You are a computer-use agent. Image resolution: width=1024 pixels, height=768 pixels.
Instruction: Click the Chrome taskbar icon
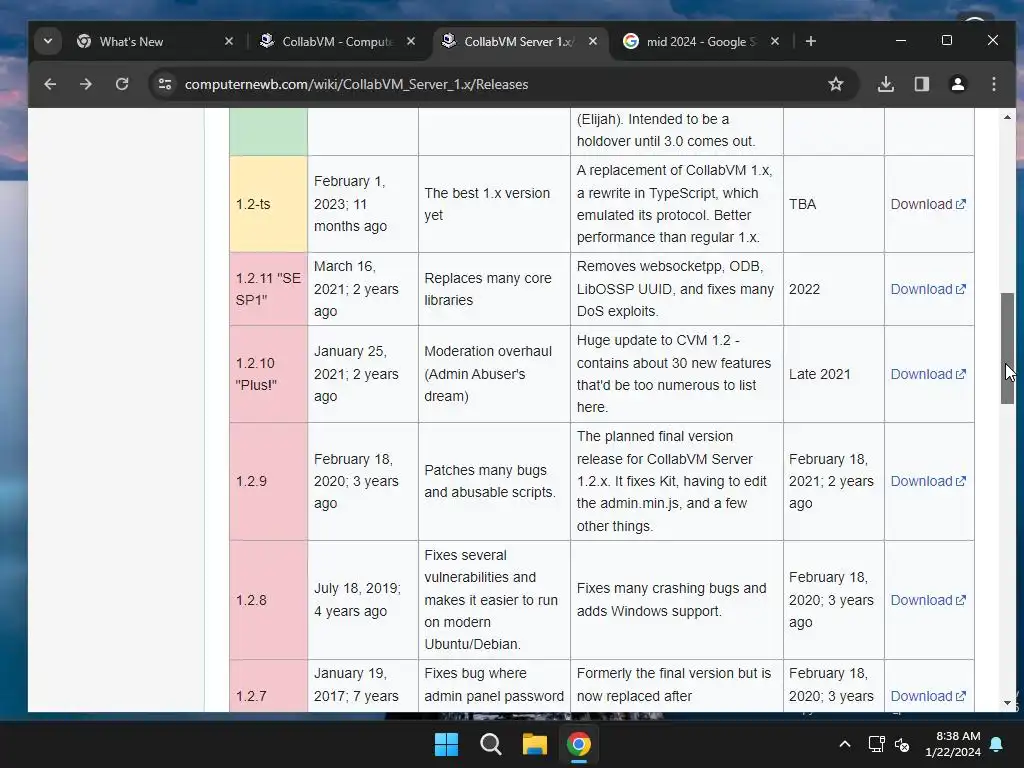[578, 744]
